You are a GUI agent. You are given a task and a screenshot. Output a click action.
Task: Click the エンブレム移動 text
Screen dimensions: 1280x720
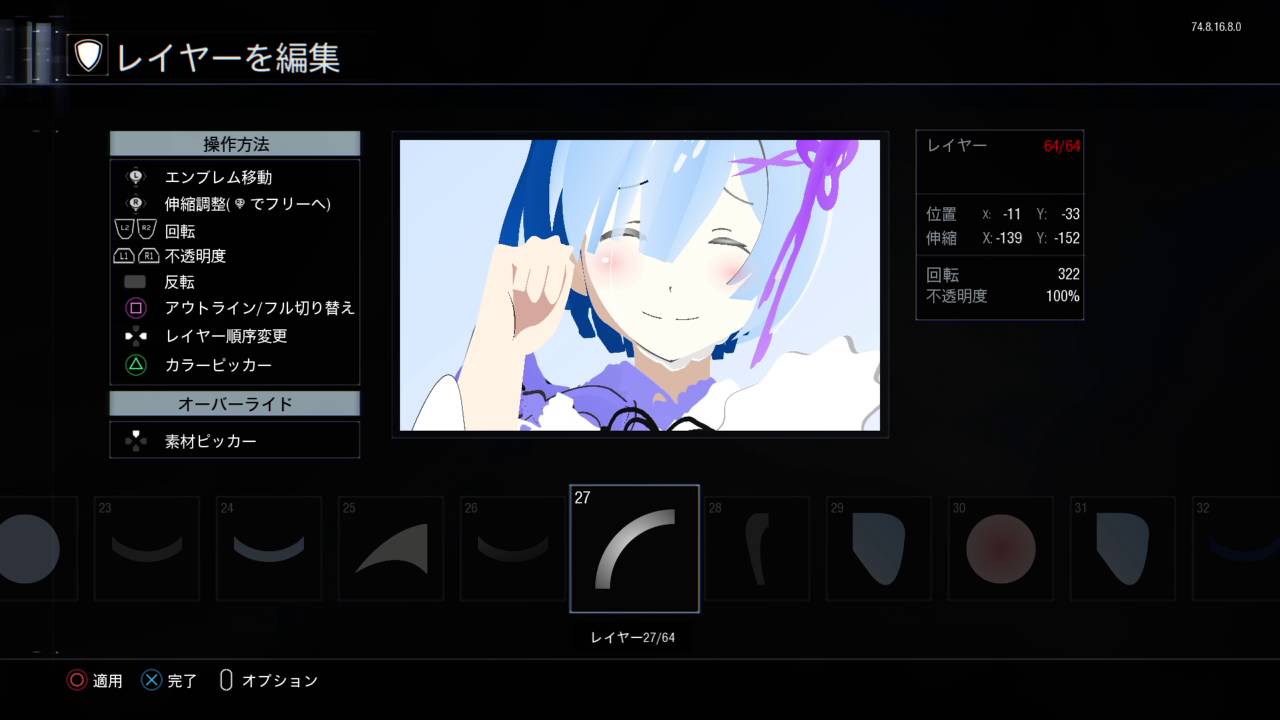[218, 177]
